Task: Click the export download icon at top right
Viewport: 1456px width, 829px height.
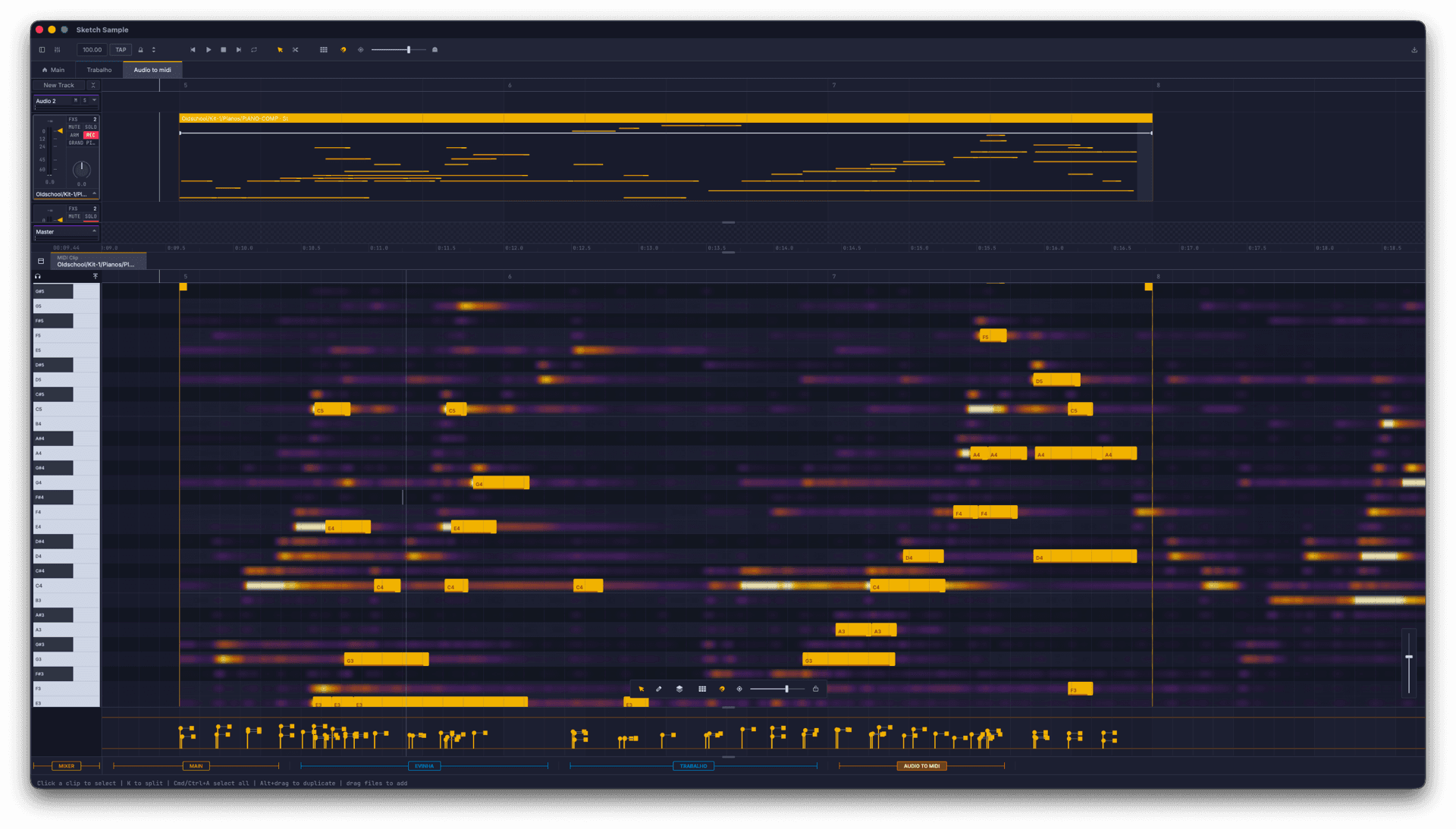Action: click(1414, 50)
